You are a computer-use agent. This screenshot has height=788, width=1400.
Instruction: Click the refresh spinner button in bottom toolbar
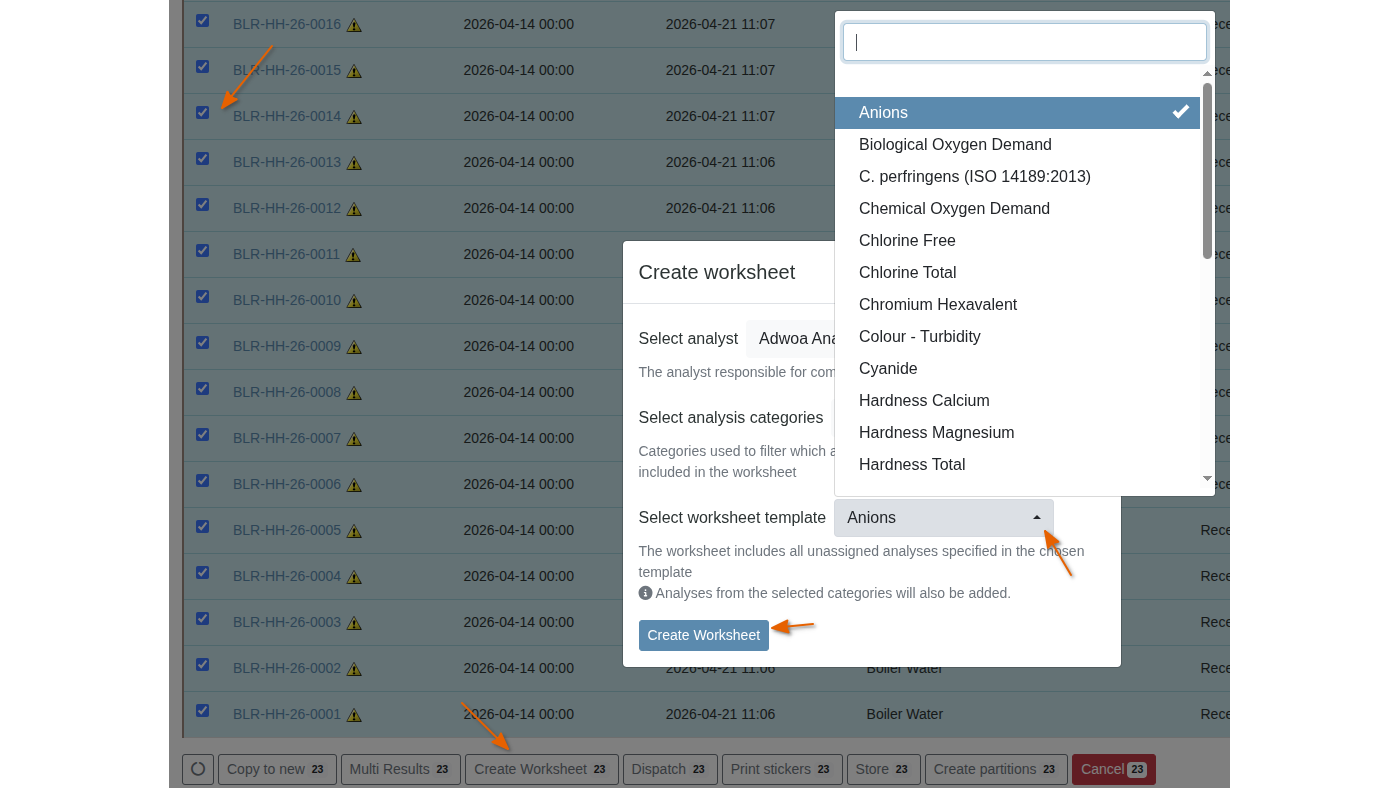[x=198, y=769]
